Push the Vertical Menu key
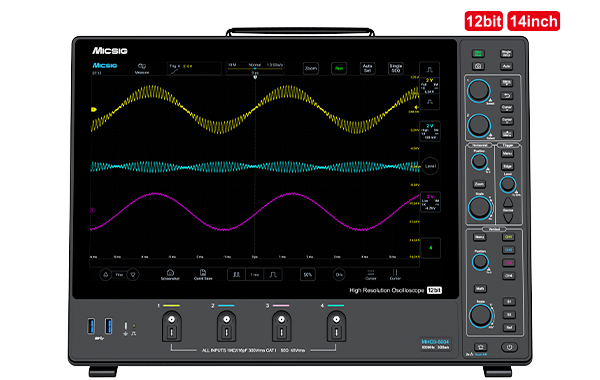Viewport: 600px width, 380px height. (479, 237)
